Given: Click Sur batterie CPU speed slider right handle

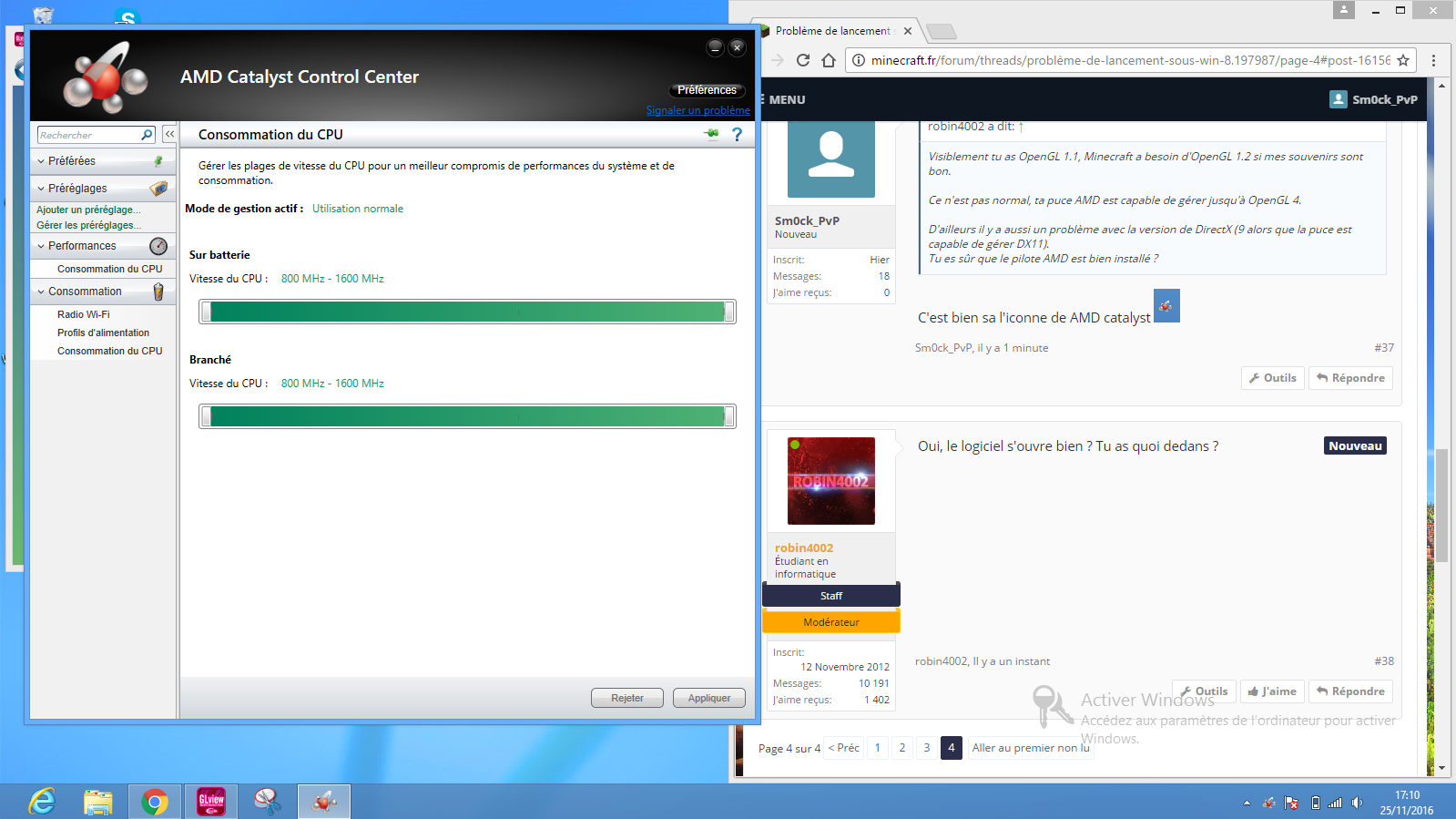Looking at the screenshot, I should pyautogui.click(x=729, y=312).
